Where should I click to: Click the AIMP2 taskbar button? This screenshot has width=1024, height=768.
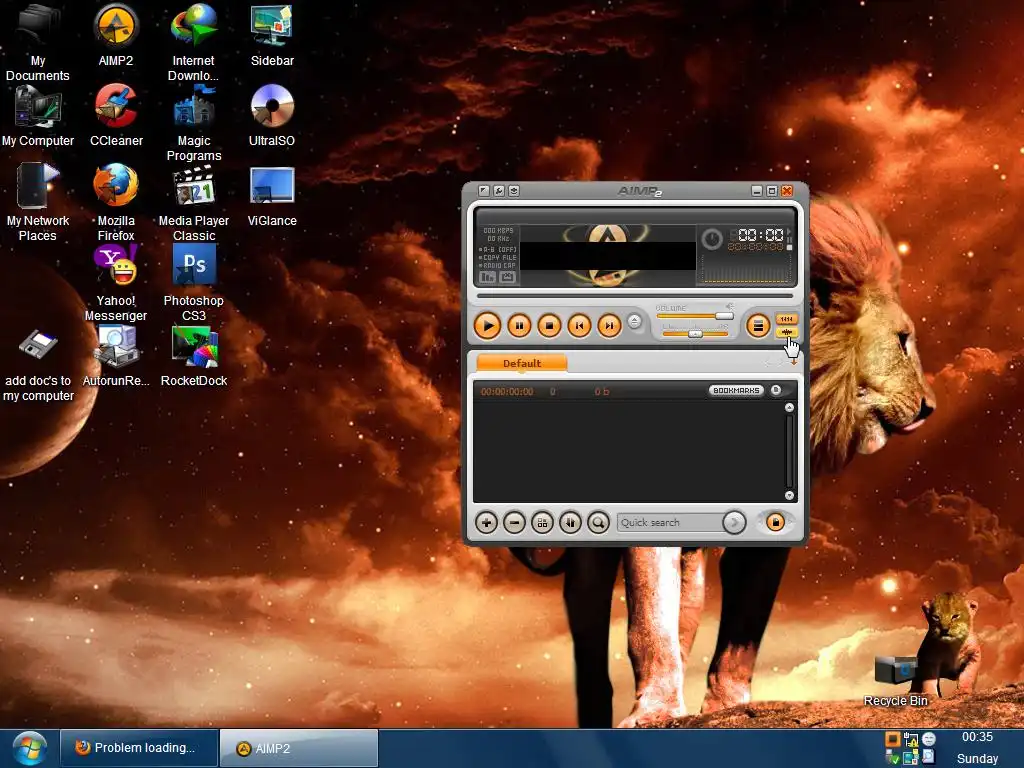coord(299,748)
